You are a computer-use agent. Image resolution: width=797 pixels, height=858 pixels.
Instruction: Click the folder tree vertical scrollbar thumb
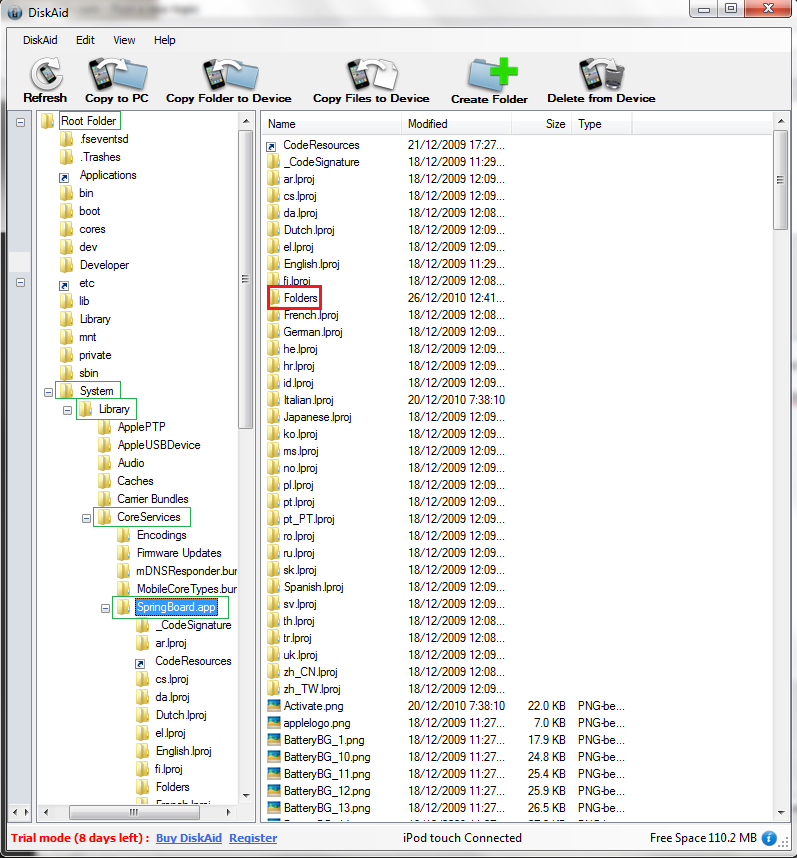tap(246, 279)
